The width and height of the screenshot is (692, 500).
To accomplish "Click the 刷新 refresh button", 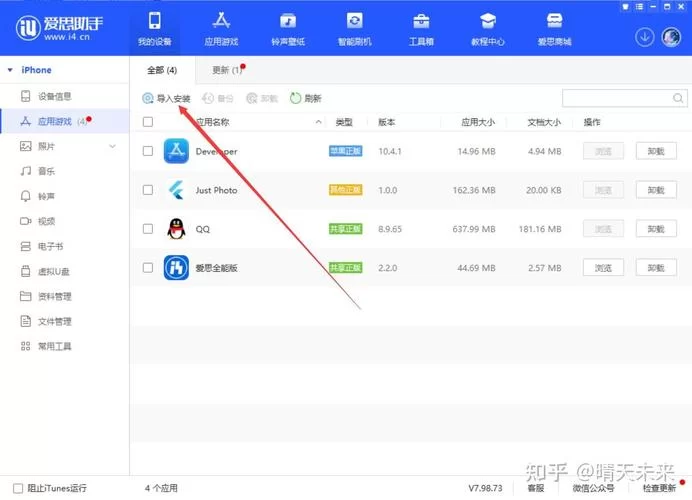I will pyautogui.click(x=305, y=98).
